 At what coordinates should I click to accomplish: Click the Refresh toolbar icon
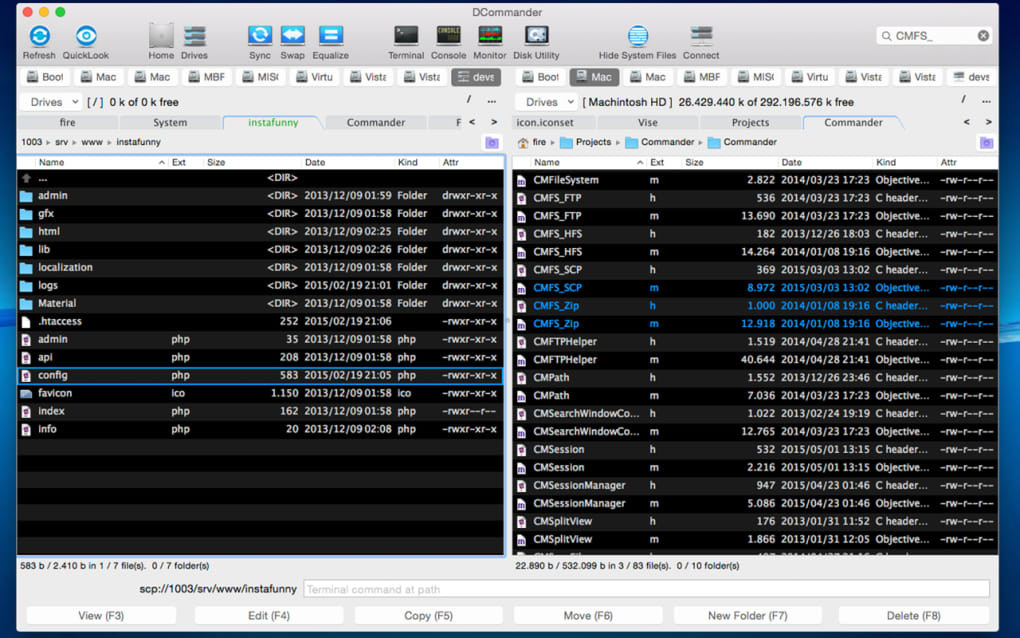coord(39,37)
